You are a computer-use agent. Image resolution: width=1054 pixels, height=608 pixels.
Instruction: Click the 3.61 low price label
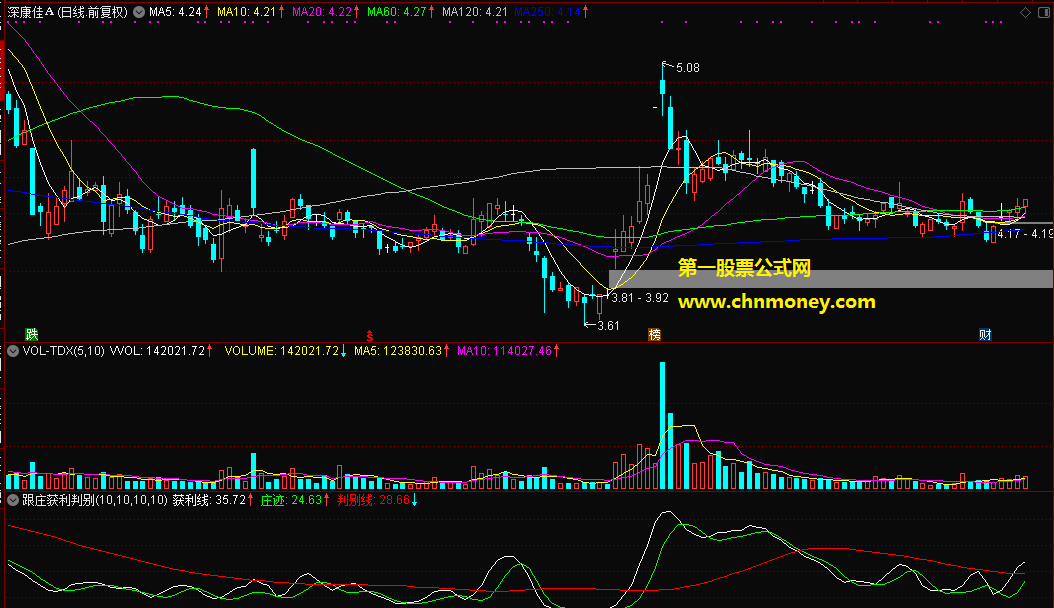(x=608, y=326)
